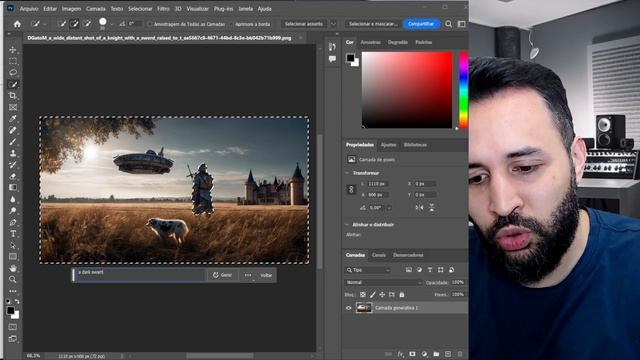Select the Pen tool
Screen dimensions: 640x360
13,222
